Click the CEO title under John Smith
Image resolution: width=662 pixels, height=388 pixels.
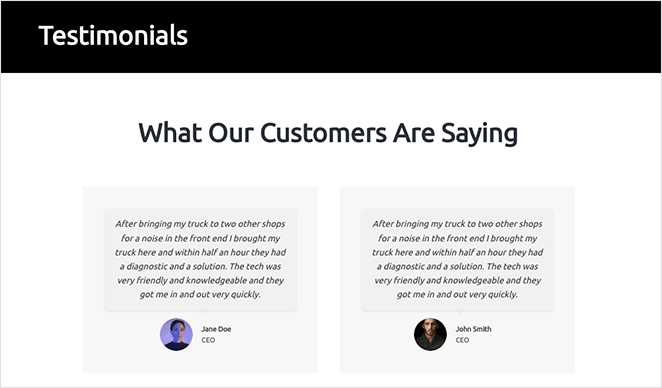pos(462,340)
